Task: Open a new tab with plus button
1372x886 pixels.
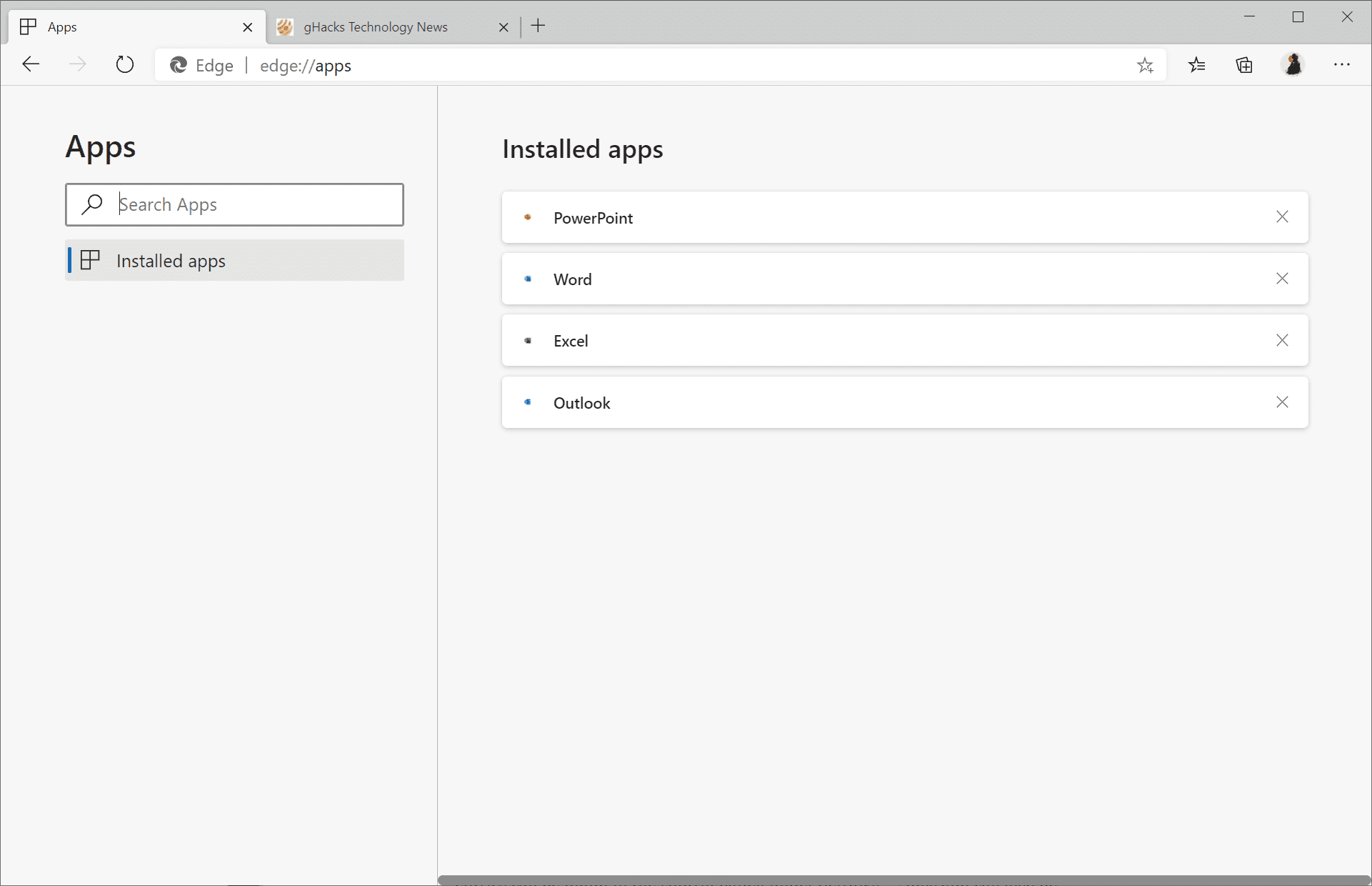Action: [x=539, y=26]
